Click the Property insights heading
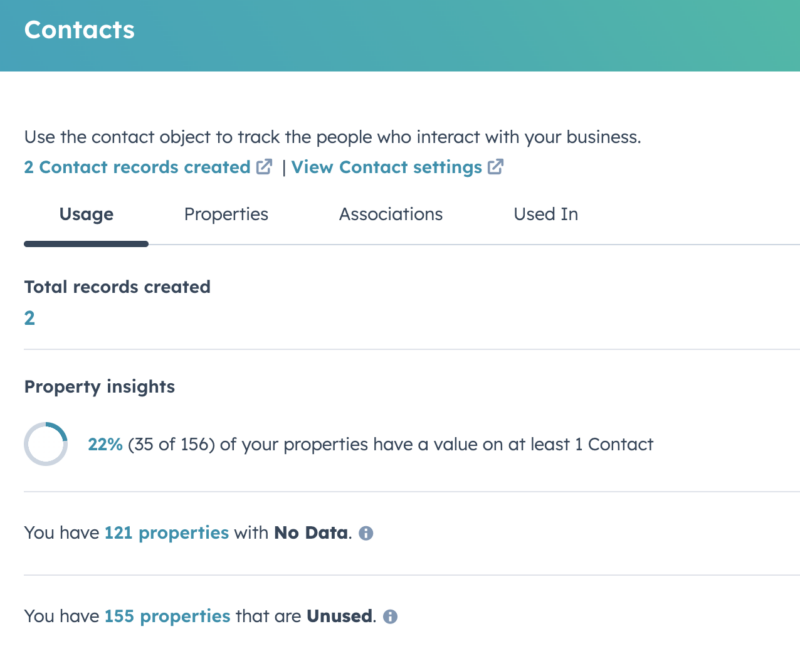The image size is (800, 656). pos(99,387)
